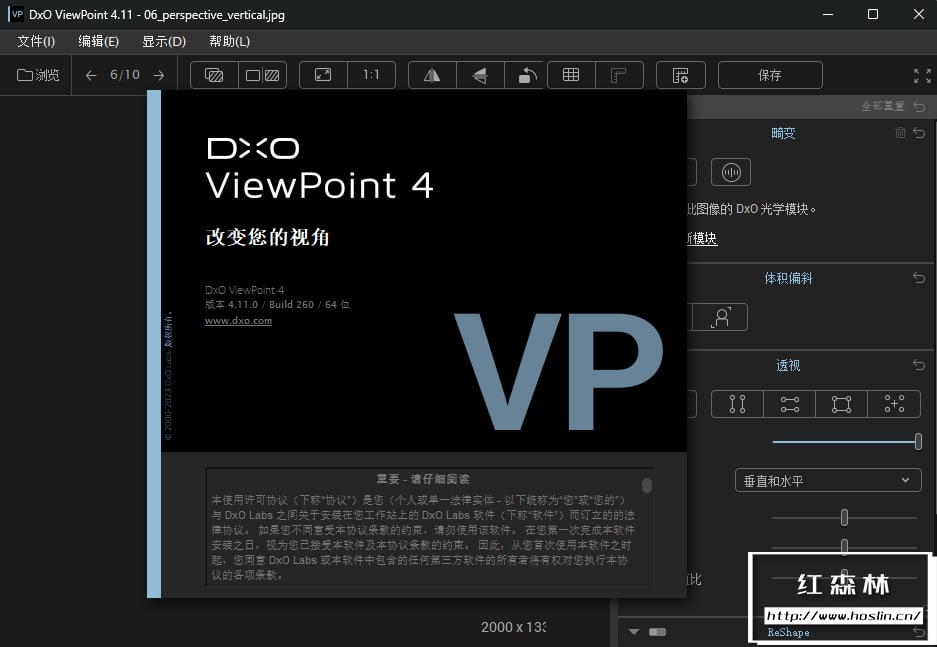Open the 文件(I) menu

(x=36, y=41)
